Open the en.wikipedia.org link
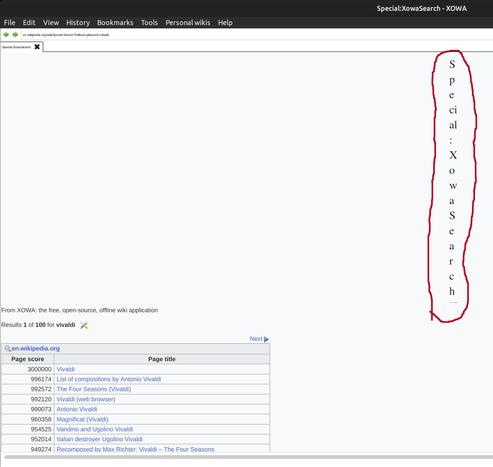Viewport: 493px width, 467px height. 36,348
